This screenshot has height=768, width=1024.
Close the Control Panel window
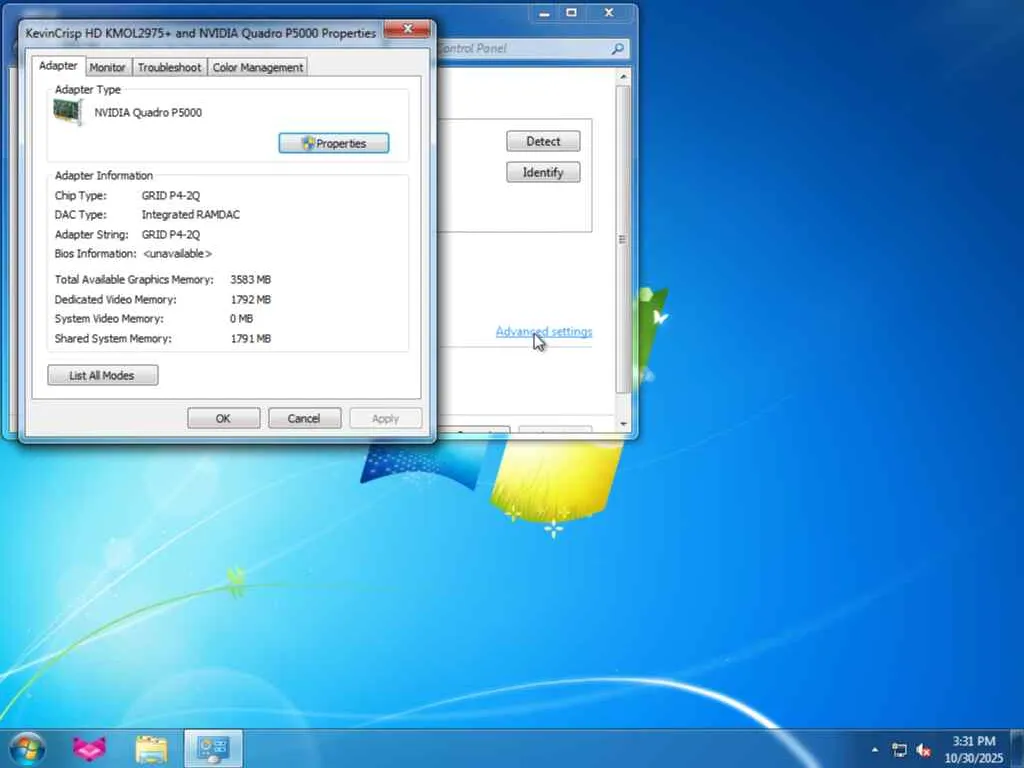pyautogui.click(x=609, y=13)
